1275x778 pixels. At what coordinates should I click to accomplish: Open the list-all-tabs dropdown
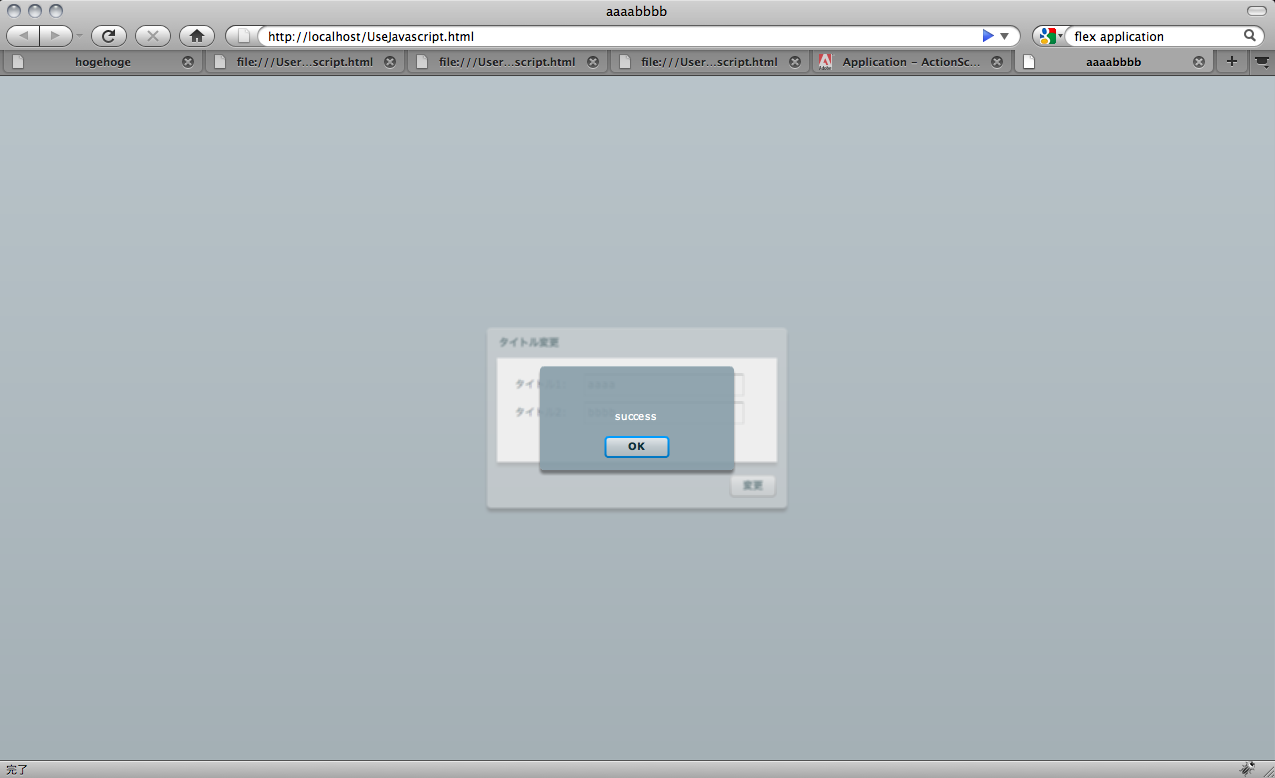click(x=1261, y=62)
